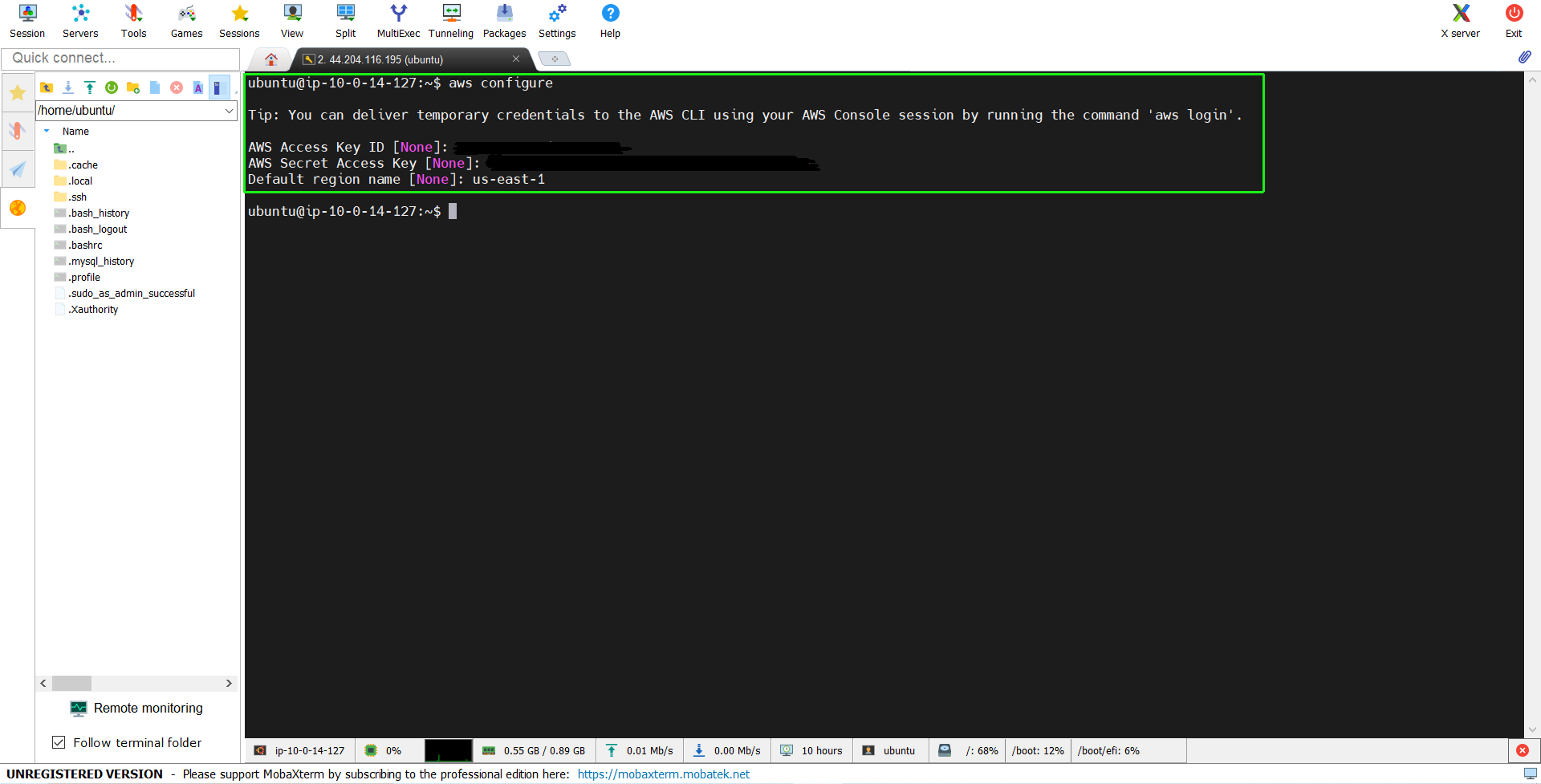The height and width of the screenshot is (784, 1541).
Task: Open the Tools toolbar icon
Action: 133,21
